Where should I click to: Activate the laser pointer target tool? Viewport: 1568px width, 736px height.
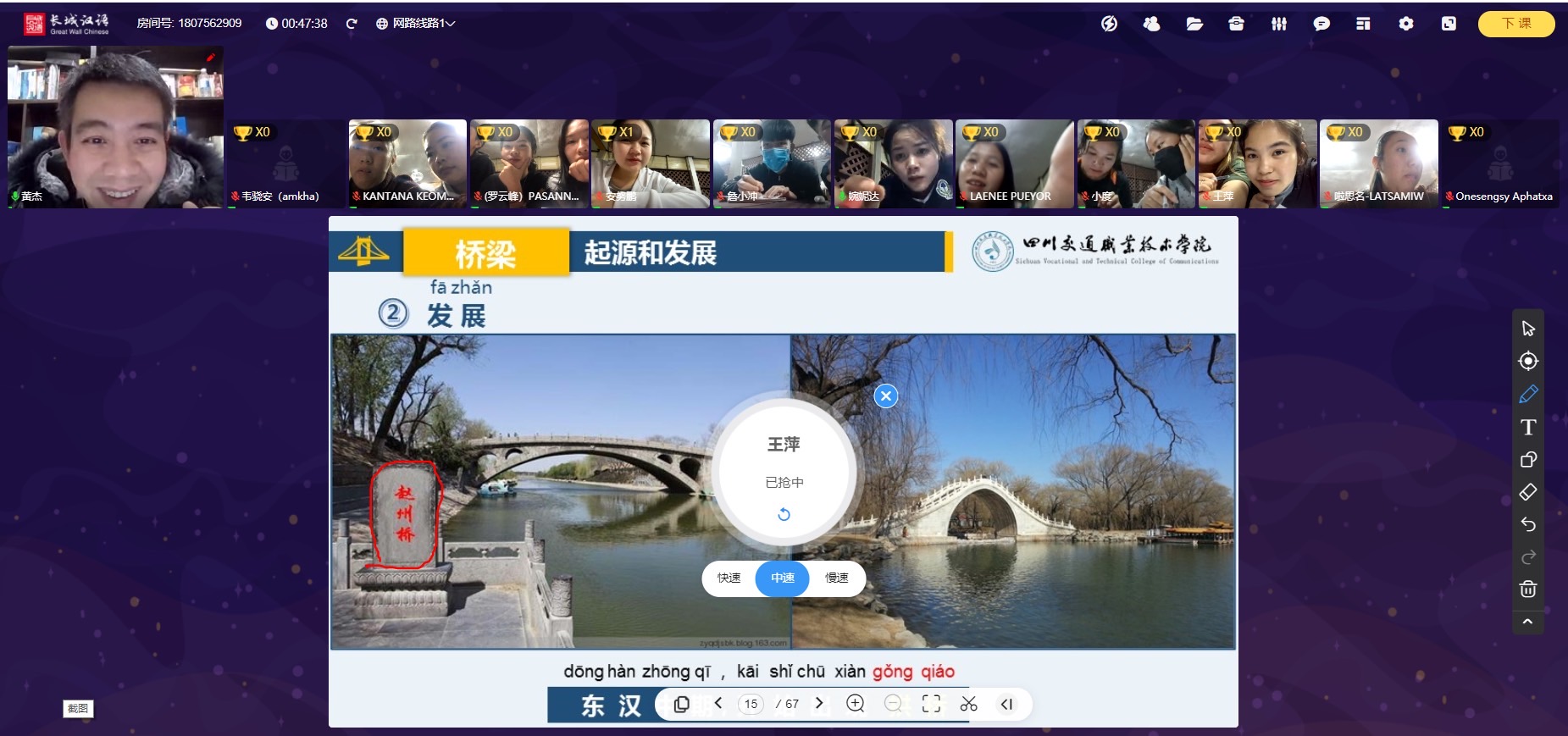tap(1527, 361)
